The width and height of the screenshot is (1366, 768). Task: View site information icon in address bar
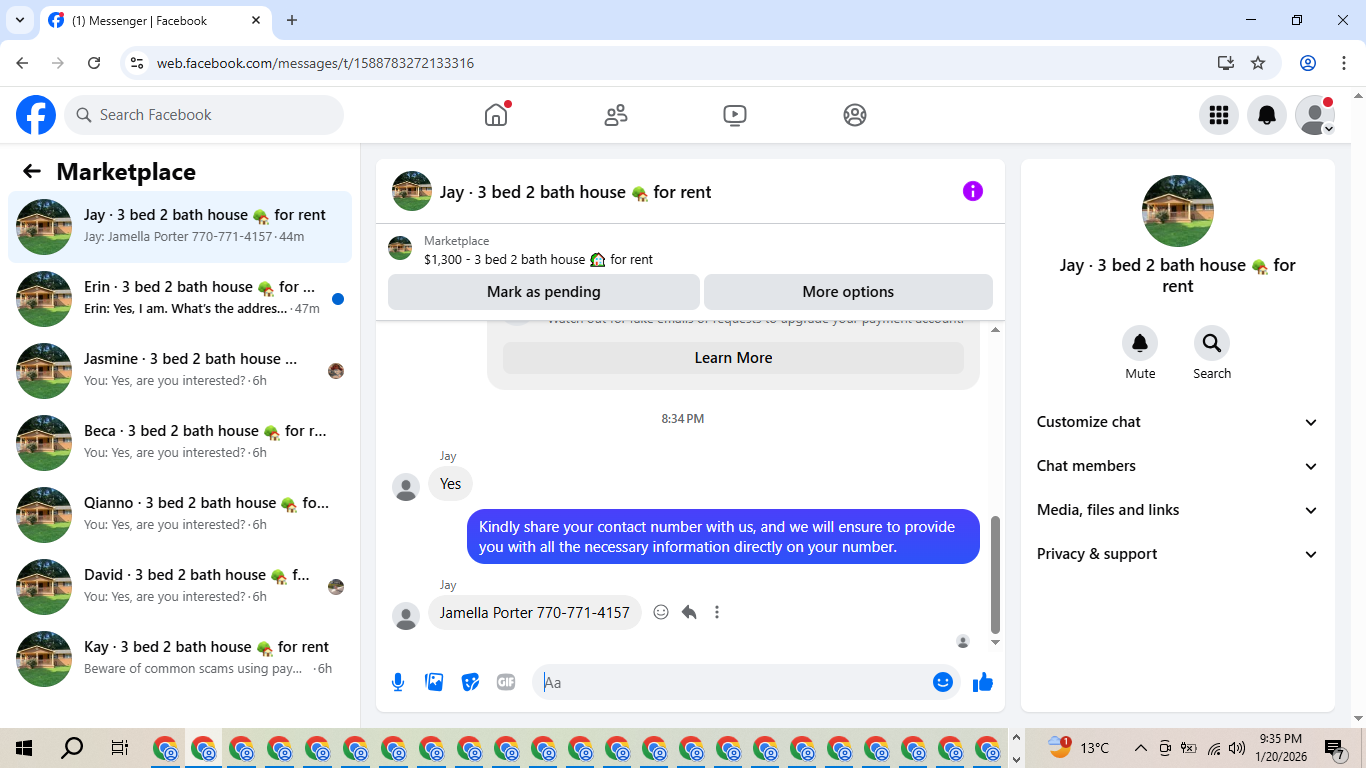[x=138, y=63]
